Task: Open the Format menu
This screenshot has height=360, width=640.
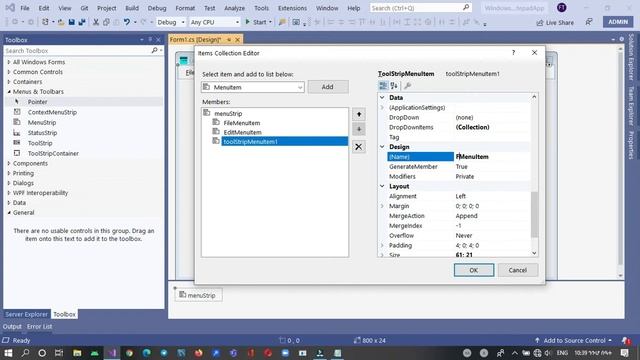Action: [185, 8]
